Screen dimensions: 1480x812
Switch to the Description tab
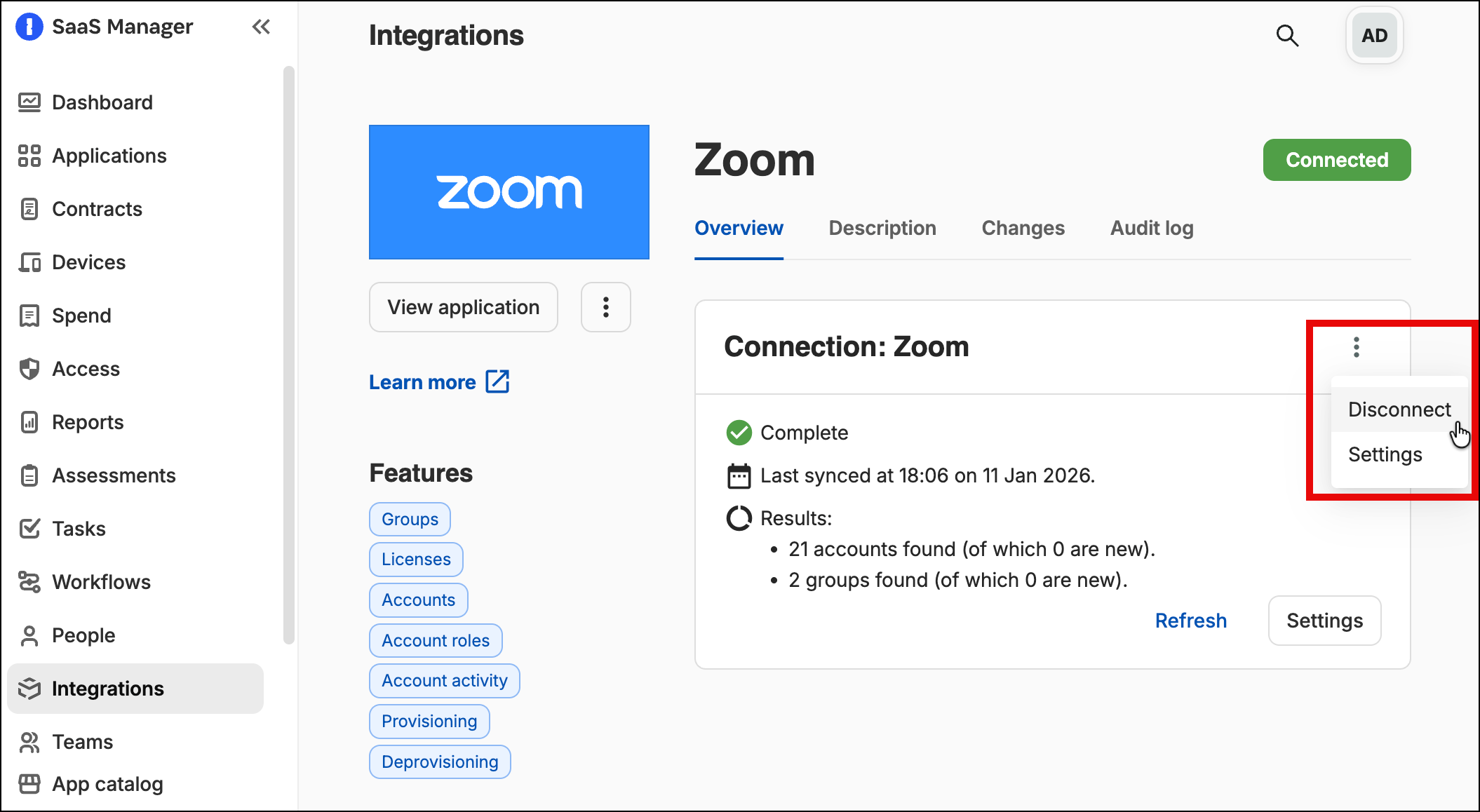(882, 228)
